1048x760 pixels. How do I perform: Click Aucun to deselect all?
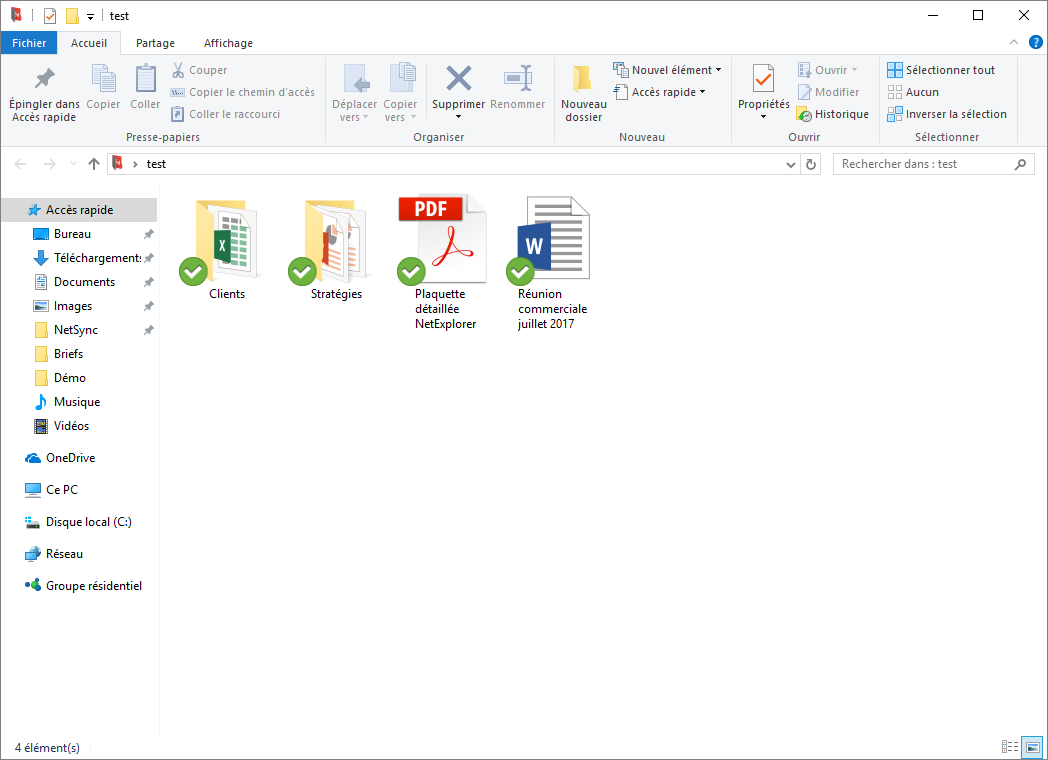point(913,92)
